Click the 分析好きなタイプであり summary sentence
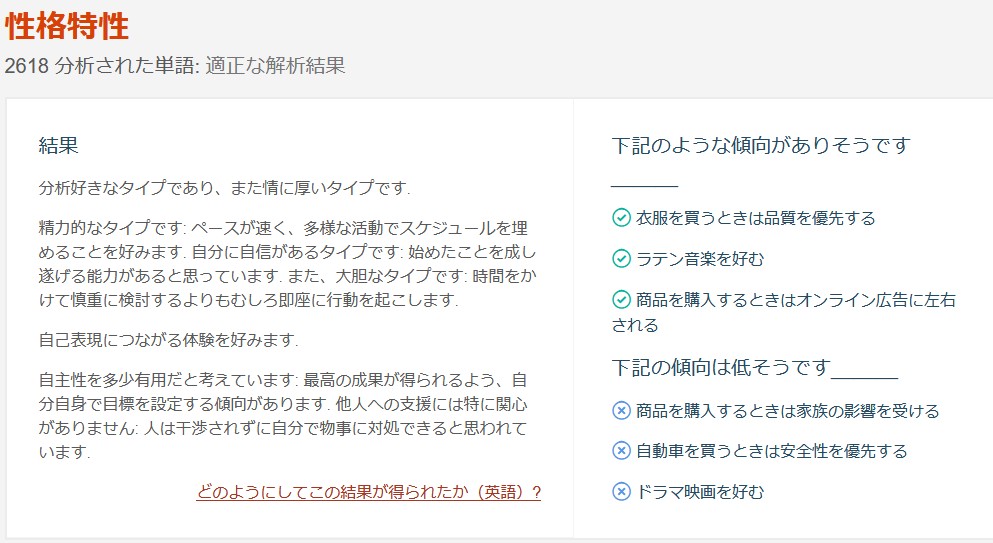Image resolution: width=993 pixels, height=543 pixels. (x=224, y=188)
